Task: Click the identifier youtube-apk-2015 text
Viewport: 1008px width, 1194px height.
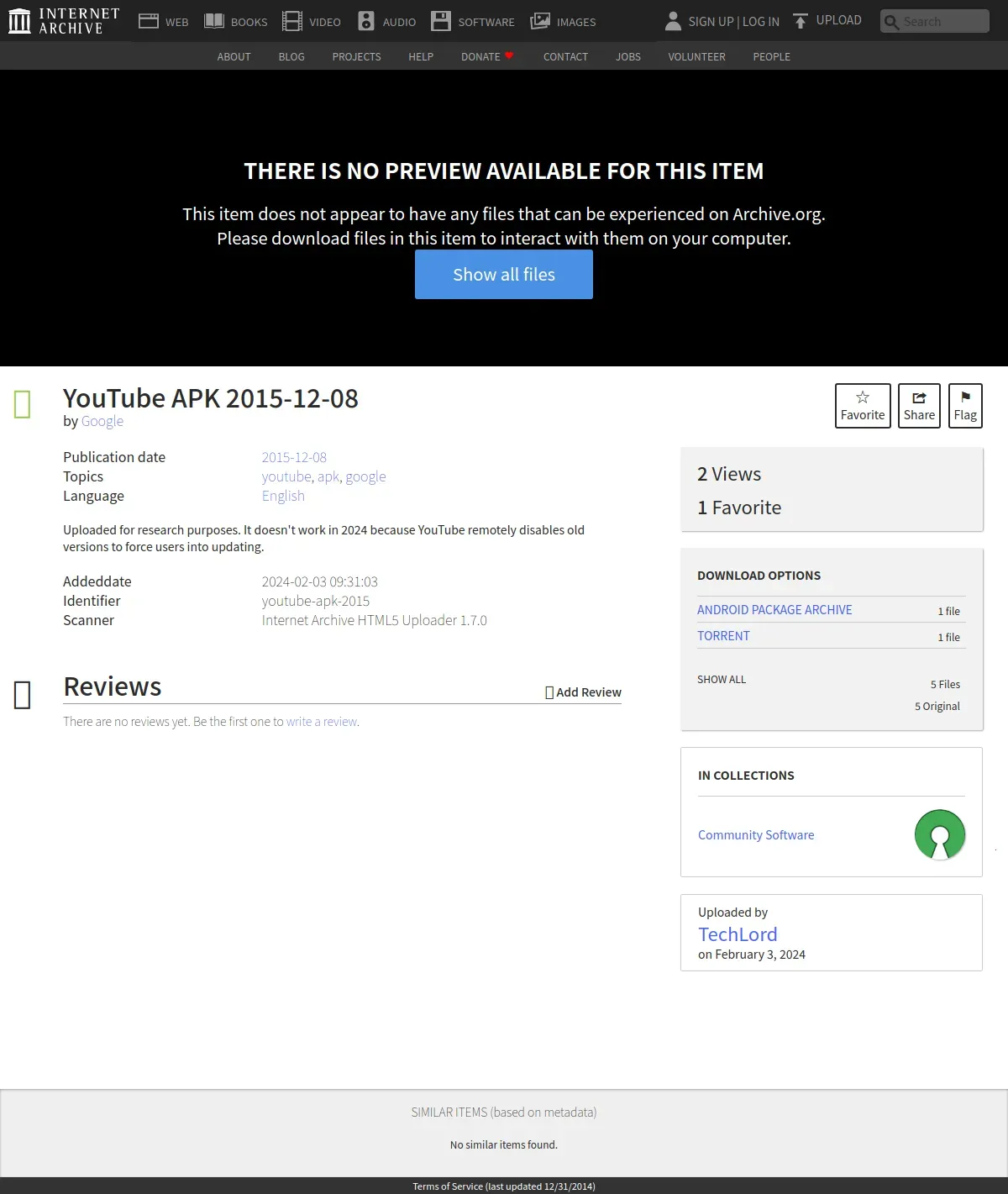Action: [x=316, y=601]
